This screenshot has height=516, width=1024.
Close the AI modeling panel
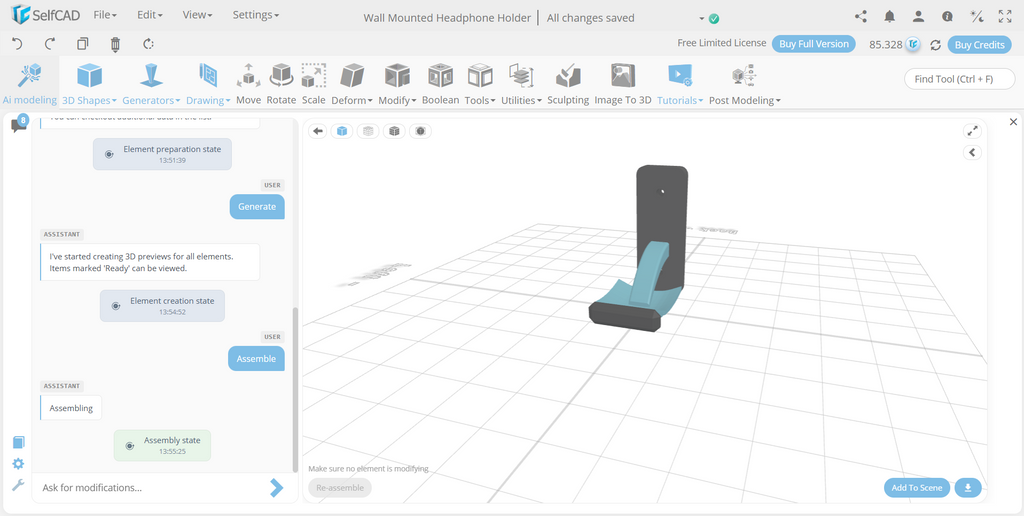[x=1014, y=121]
